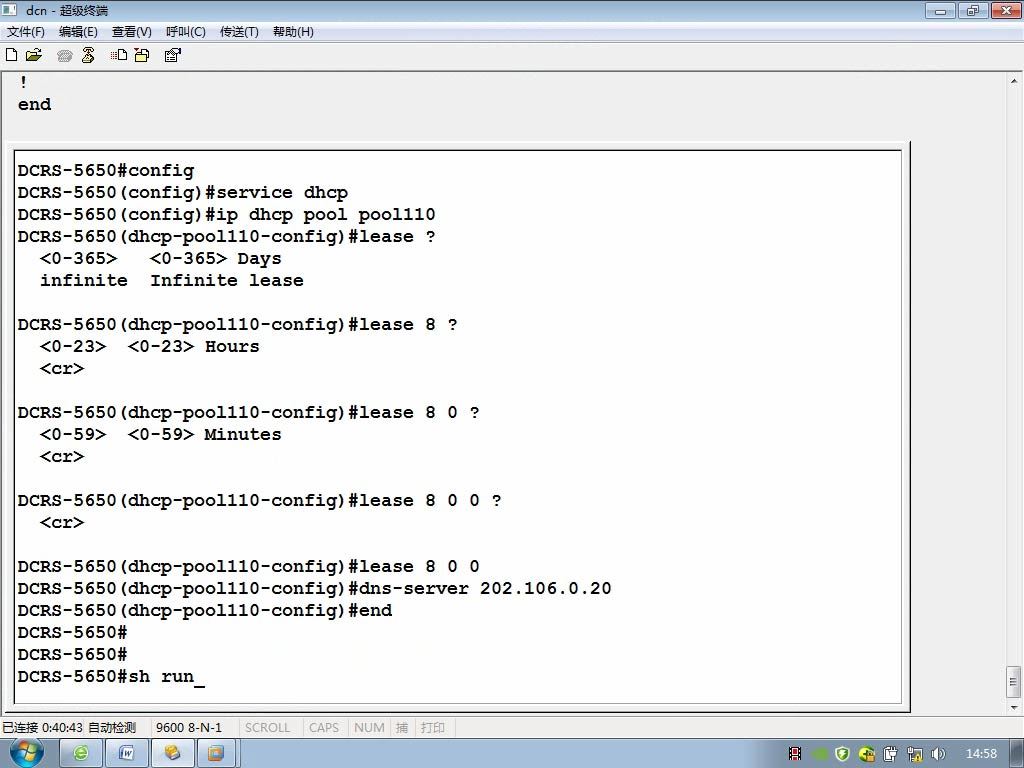This screenshot has height=768, width=1024.
Task: Click '9600 8-N-1' status entry
Action: (x=189, y=727)
